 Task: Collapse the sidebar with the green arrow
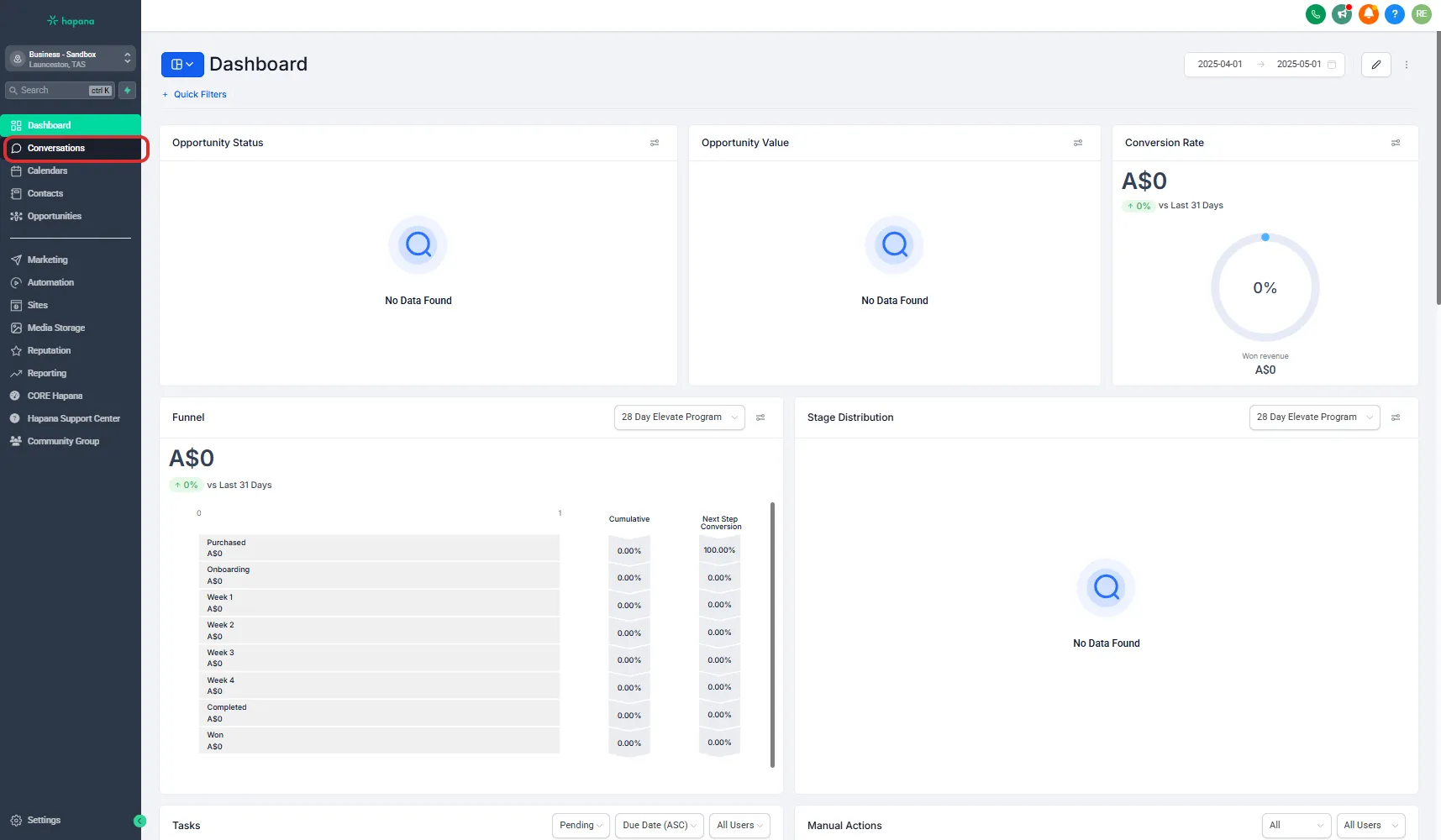(x=139, y=821)
